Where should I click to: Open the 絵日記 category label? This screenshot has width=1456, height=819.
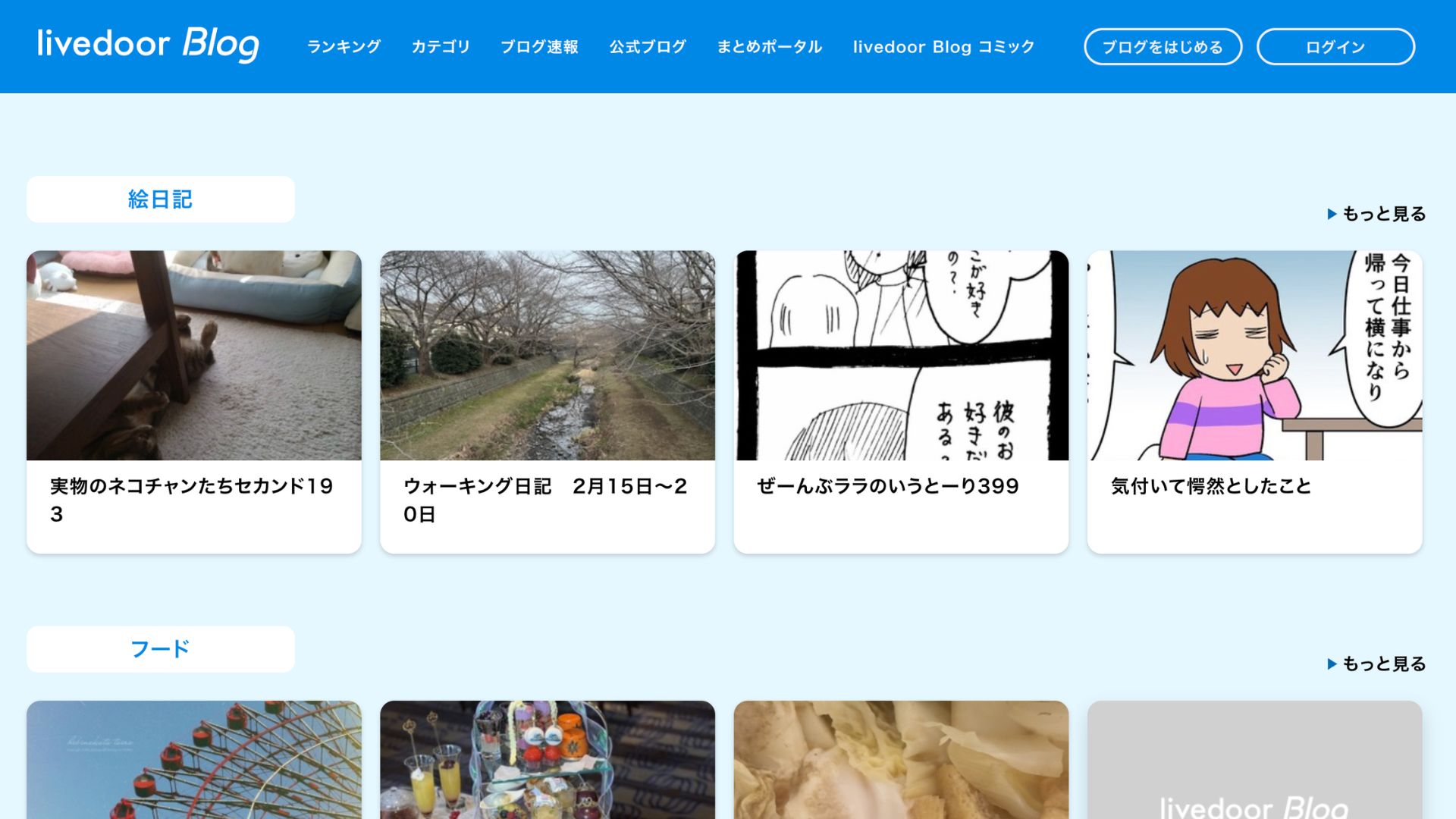160,199
